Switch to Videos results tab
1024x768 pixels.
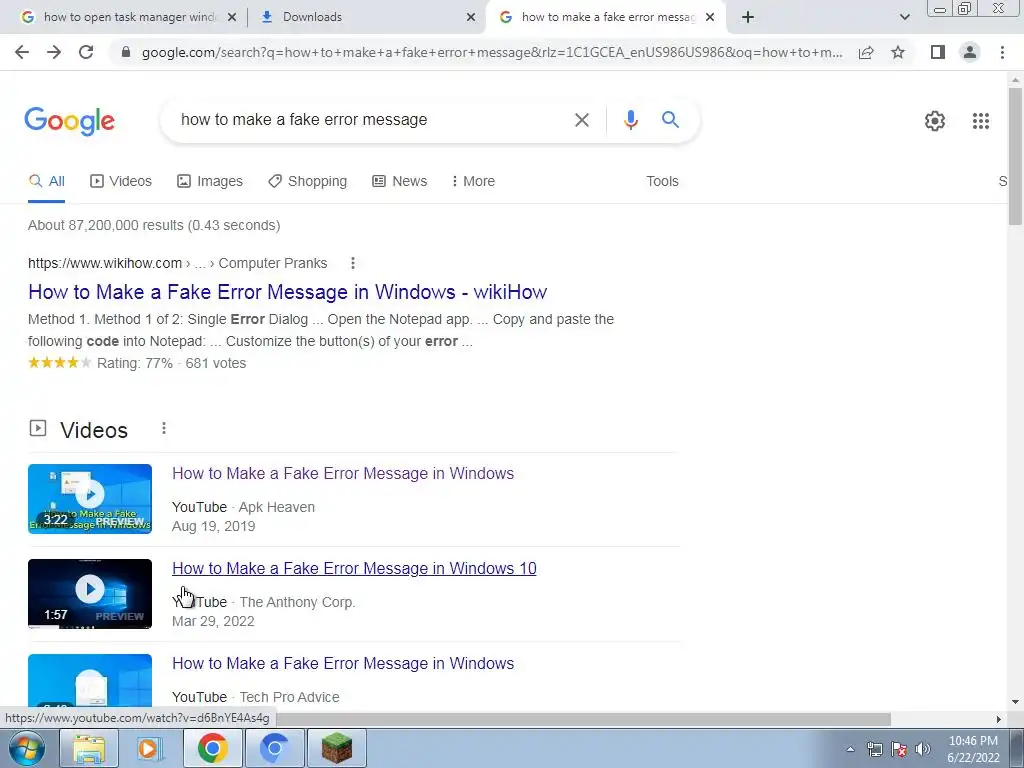(x=121, y=181)
